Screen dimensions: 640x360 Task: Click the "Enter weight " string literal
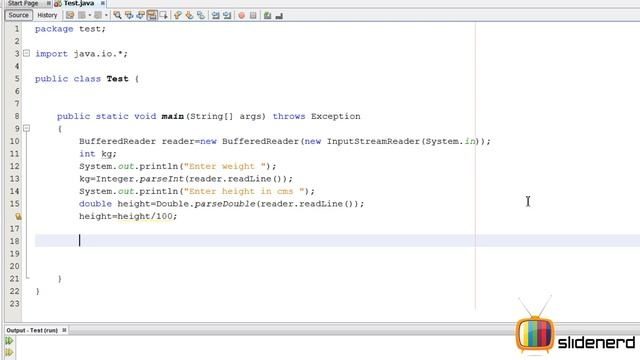(224, 167)
